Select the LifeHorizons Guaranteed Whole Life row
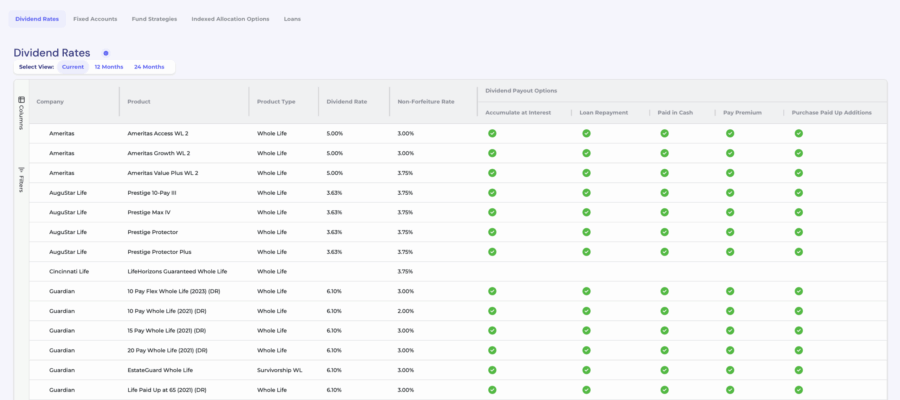 [x=177, y=271]
